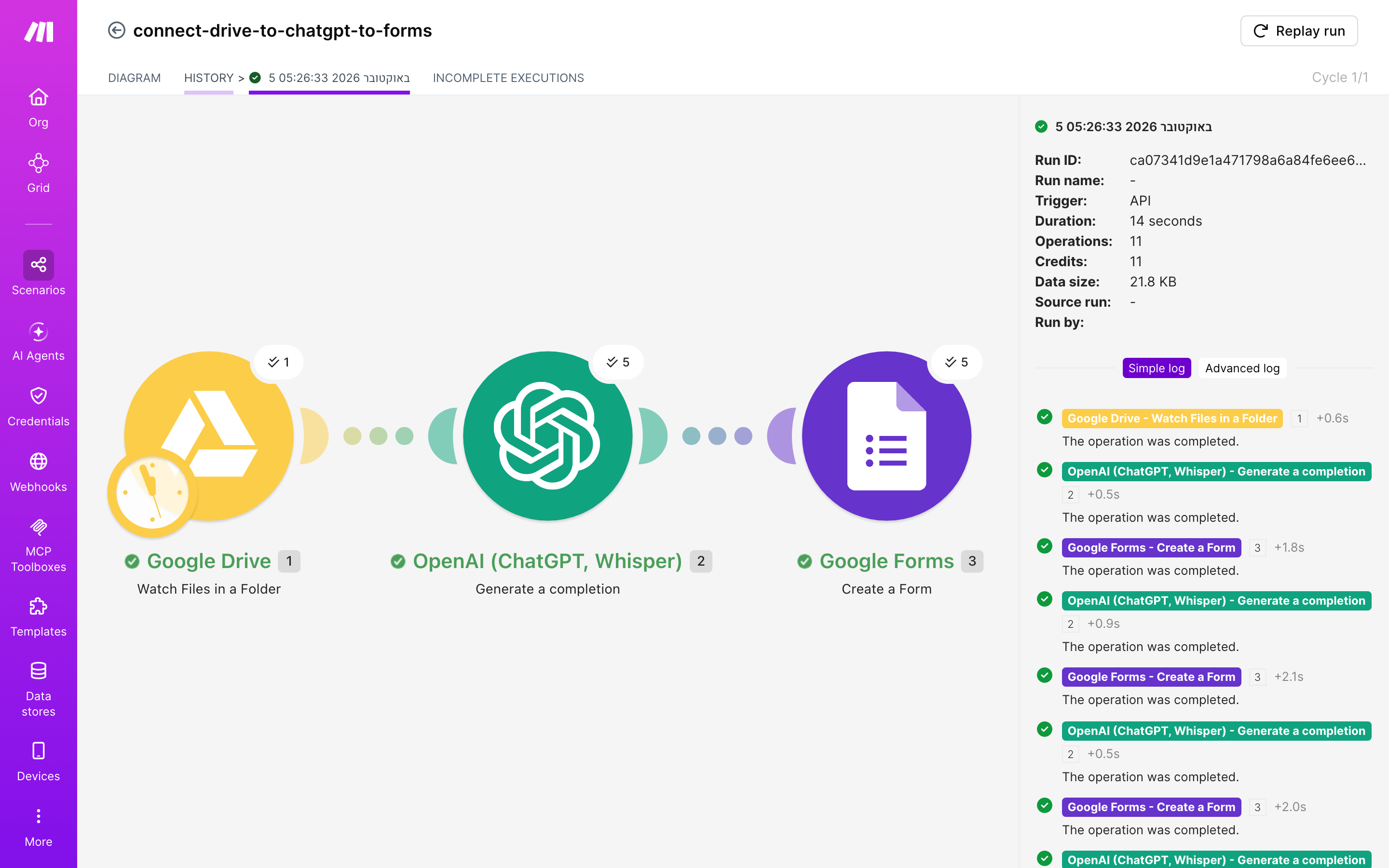Viewport: 1389px width, 868px height.
Task: Go to Scenarios section
Action: [x=39, y=273]
